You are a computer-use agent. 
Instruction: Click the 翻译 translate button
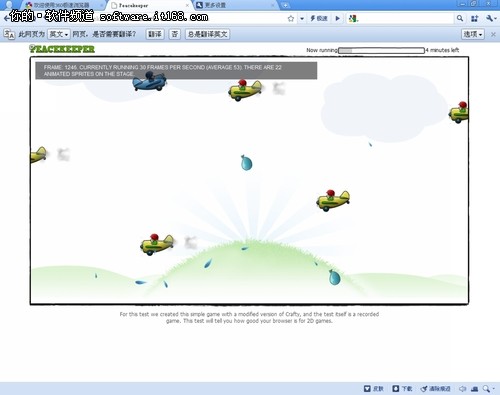(155, 34)
